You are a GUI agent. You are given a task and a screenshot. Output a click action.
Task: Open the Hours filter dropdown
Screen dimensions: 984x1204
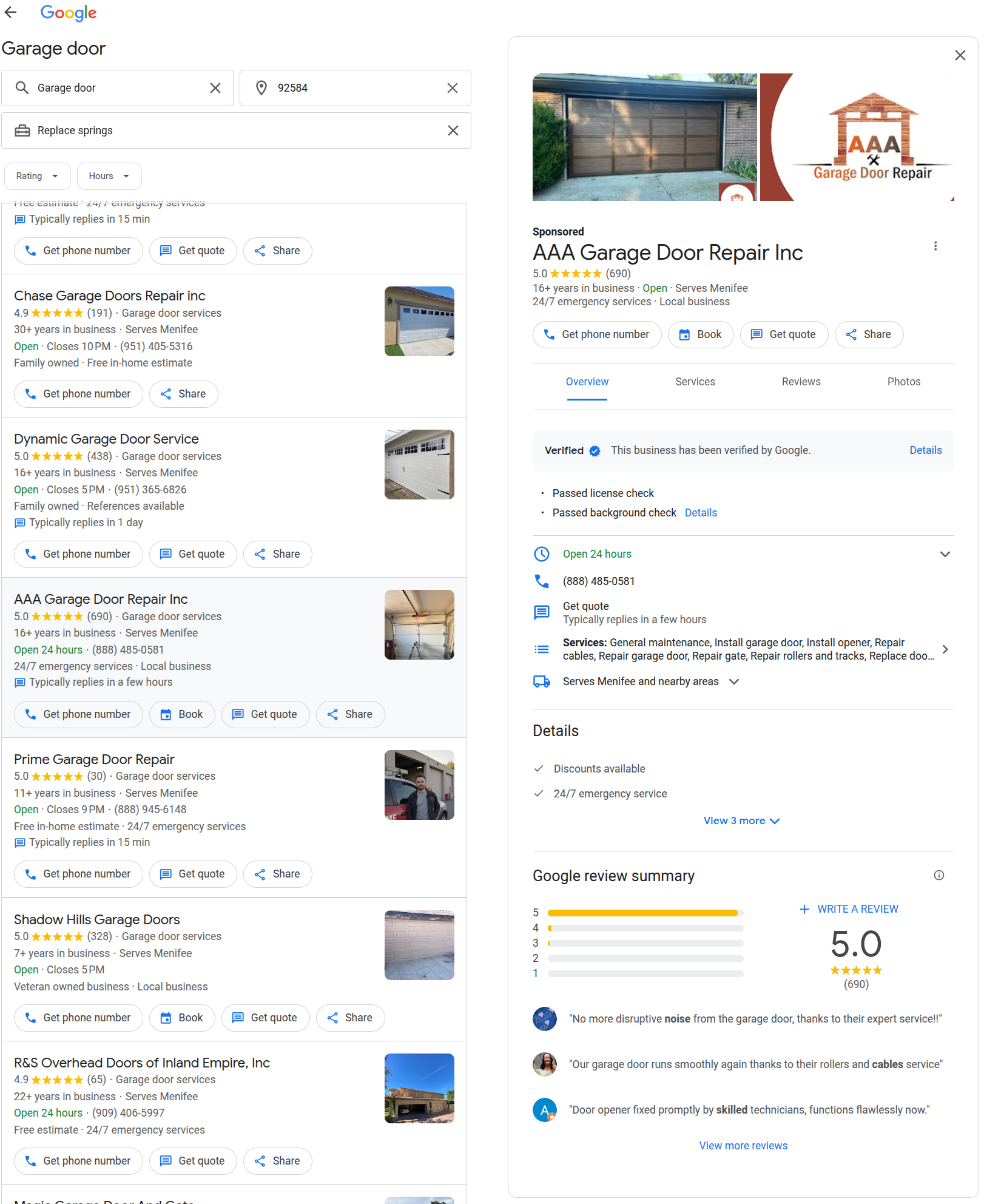109,176
